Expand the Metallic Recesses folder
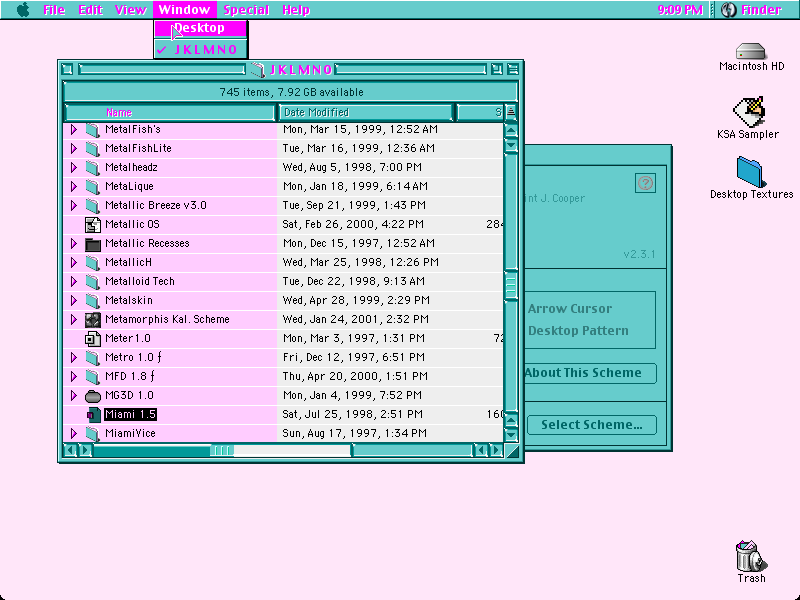Viewport: 800px width, 600px height. (x=74, y=244)
